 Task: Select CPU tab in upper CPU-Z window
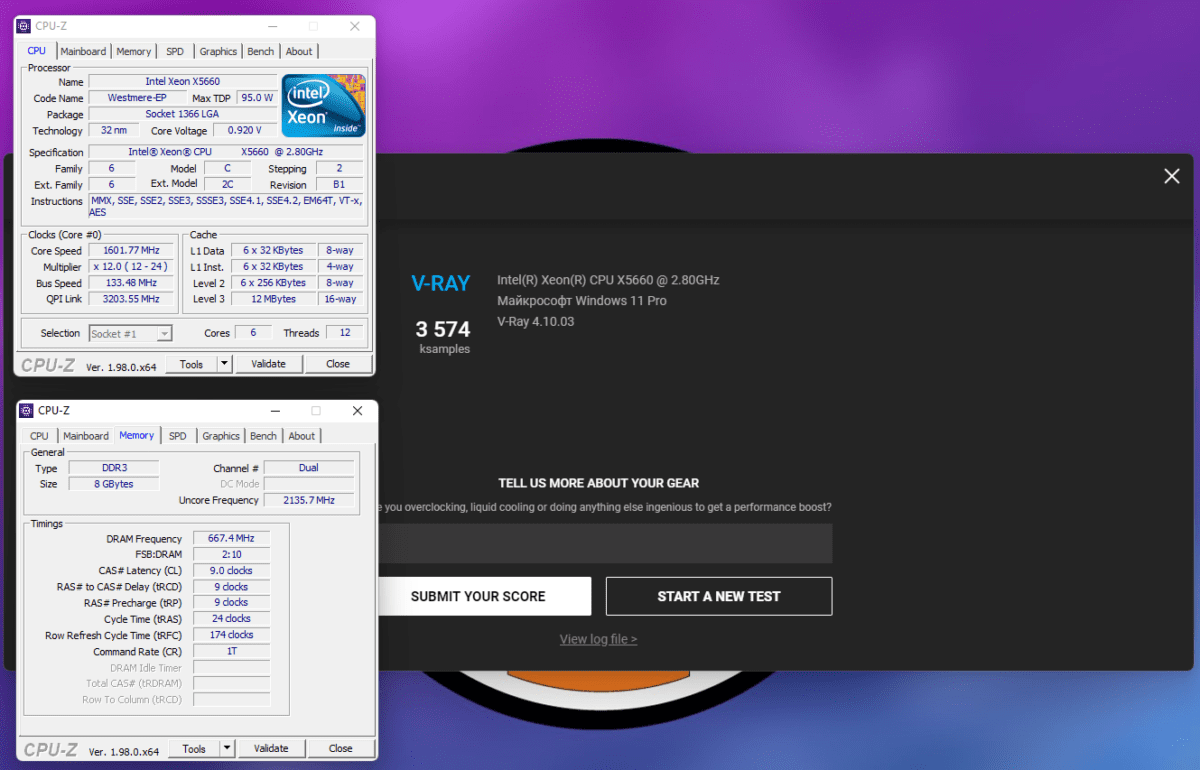pos(37,51)
